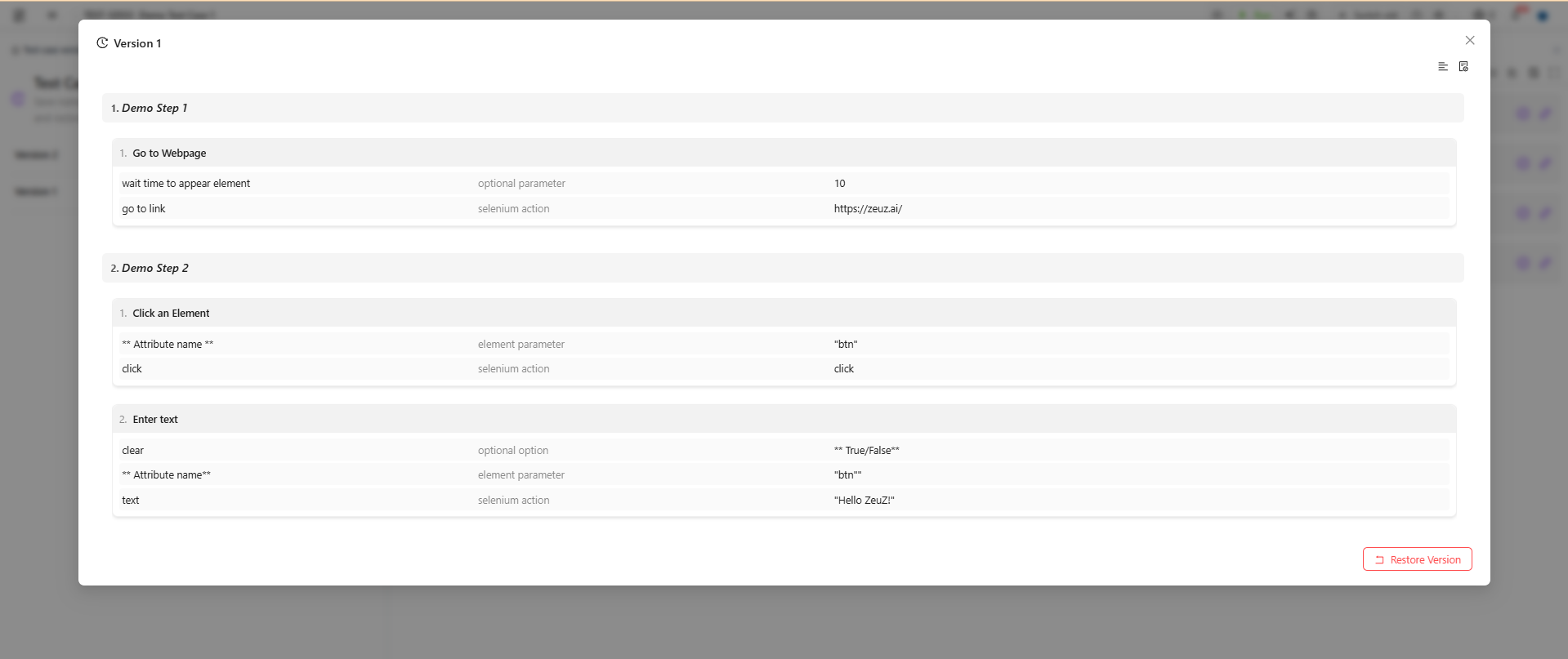Select the Enter text action header
1568x659 pixels.
[x=784, y=419]
